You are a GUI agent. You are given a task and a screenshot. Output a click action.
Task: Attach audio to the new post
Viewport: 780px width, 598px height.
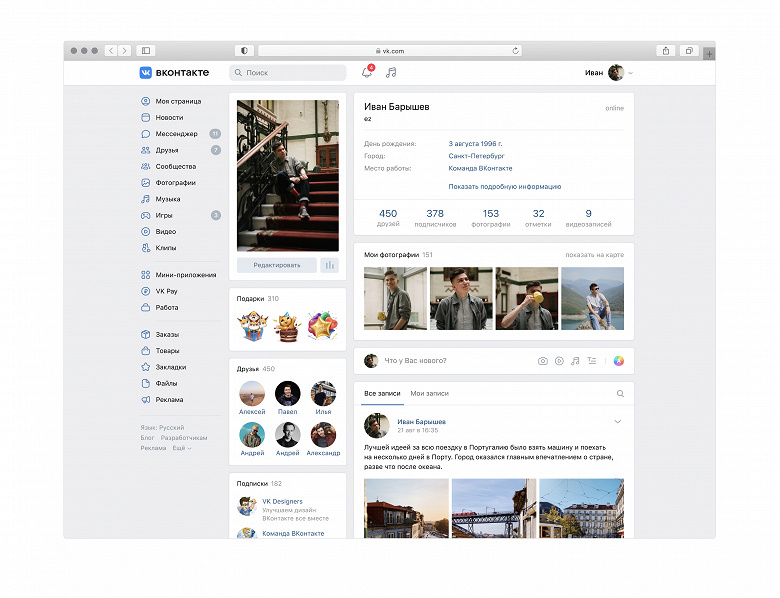pyautogui.click(x=575, y=361)
